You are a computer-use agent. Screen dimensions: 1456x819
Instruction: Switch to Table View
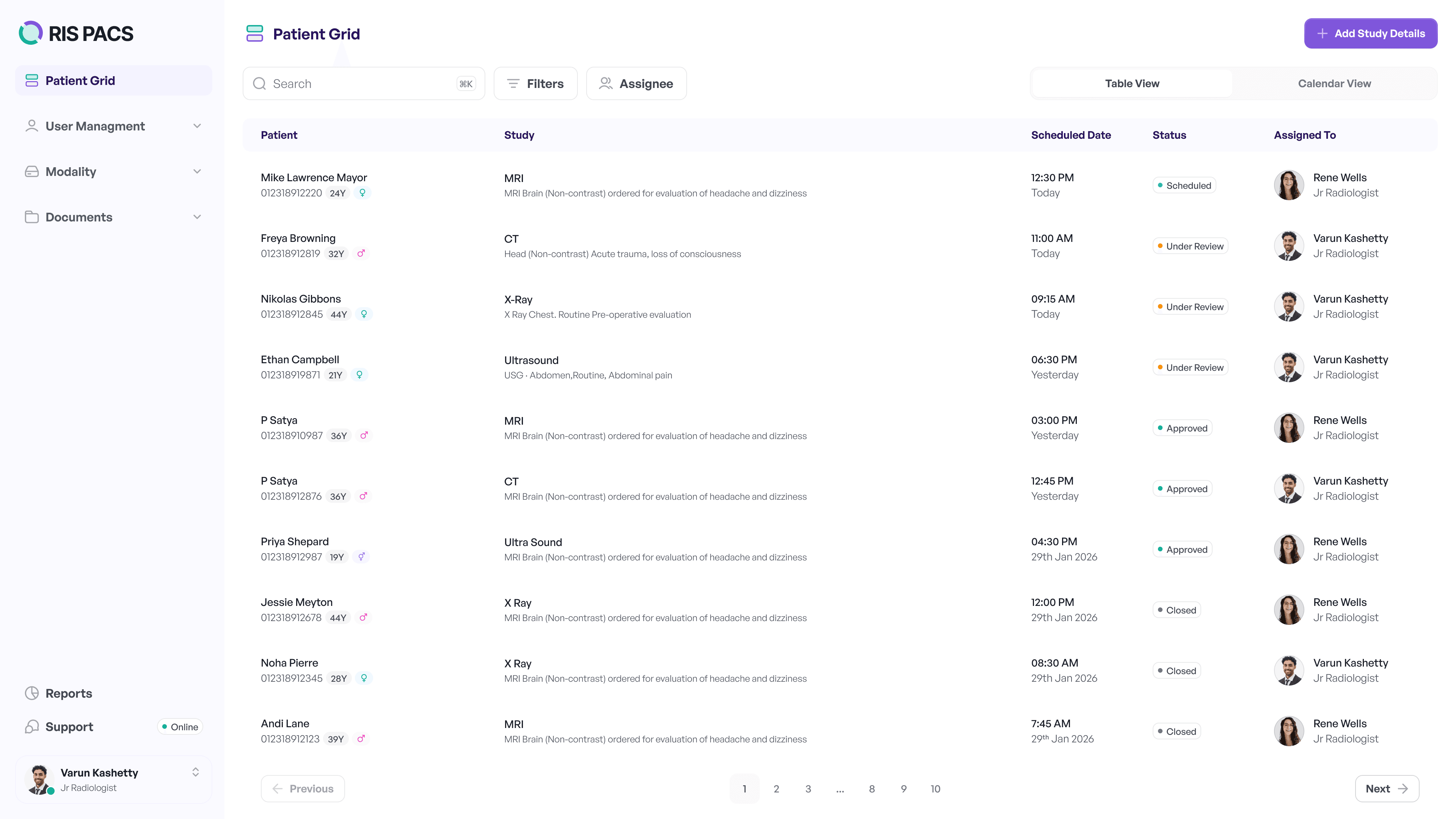pyautogui.click(x=1131, y=84)
